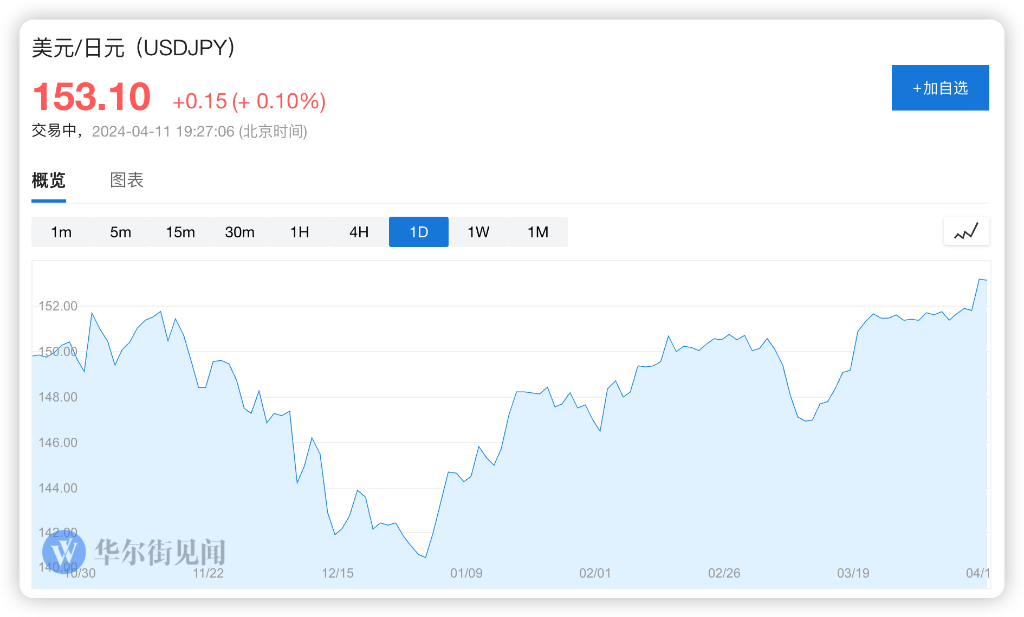
Task: Set chart period to 1H
Action: click(x=299, y=232)
